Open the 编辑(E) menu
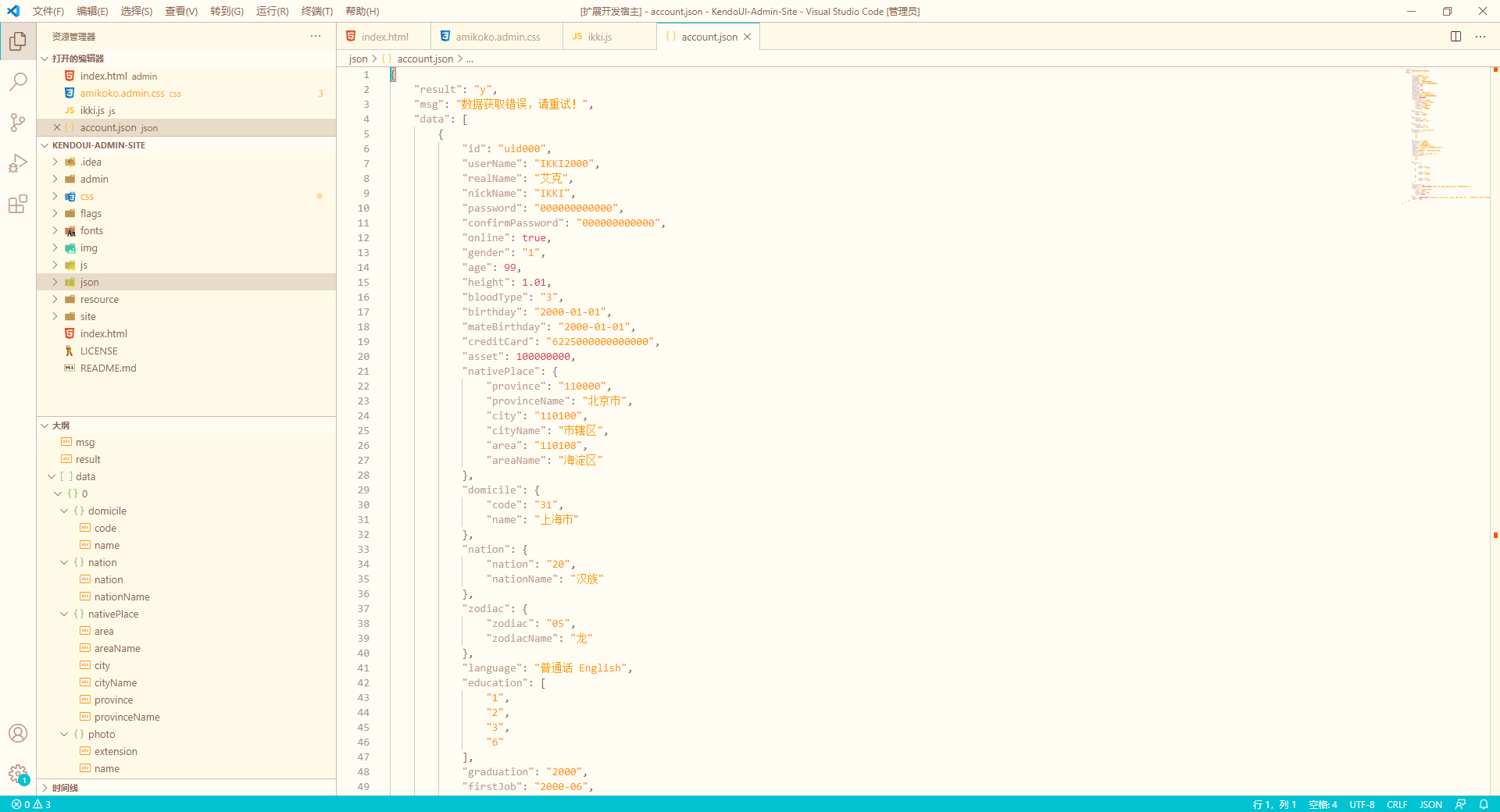The image size is (1500, 812). pyautogui.click(x=92, y=11)
